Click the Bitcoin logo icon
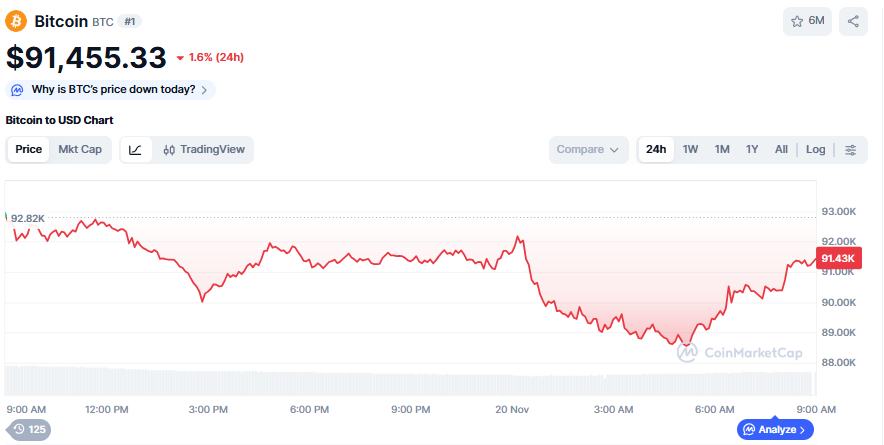 click(17, 21)
